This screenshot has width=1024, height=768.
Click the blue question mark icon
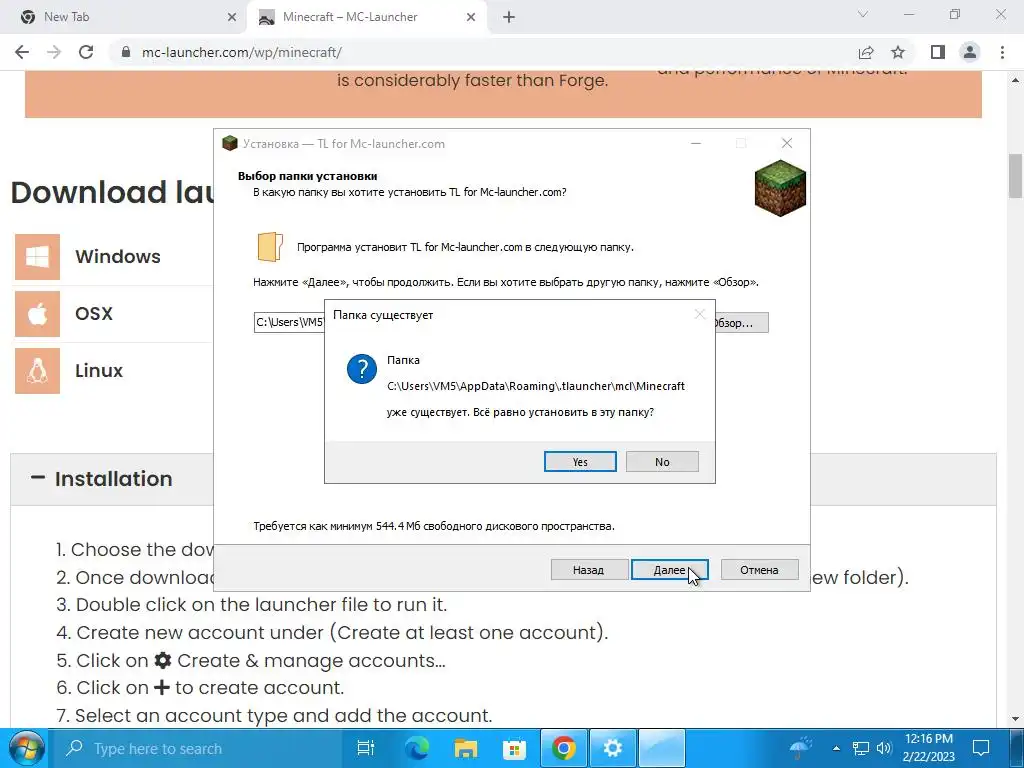361,369
